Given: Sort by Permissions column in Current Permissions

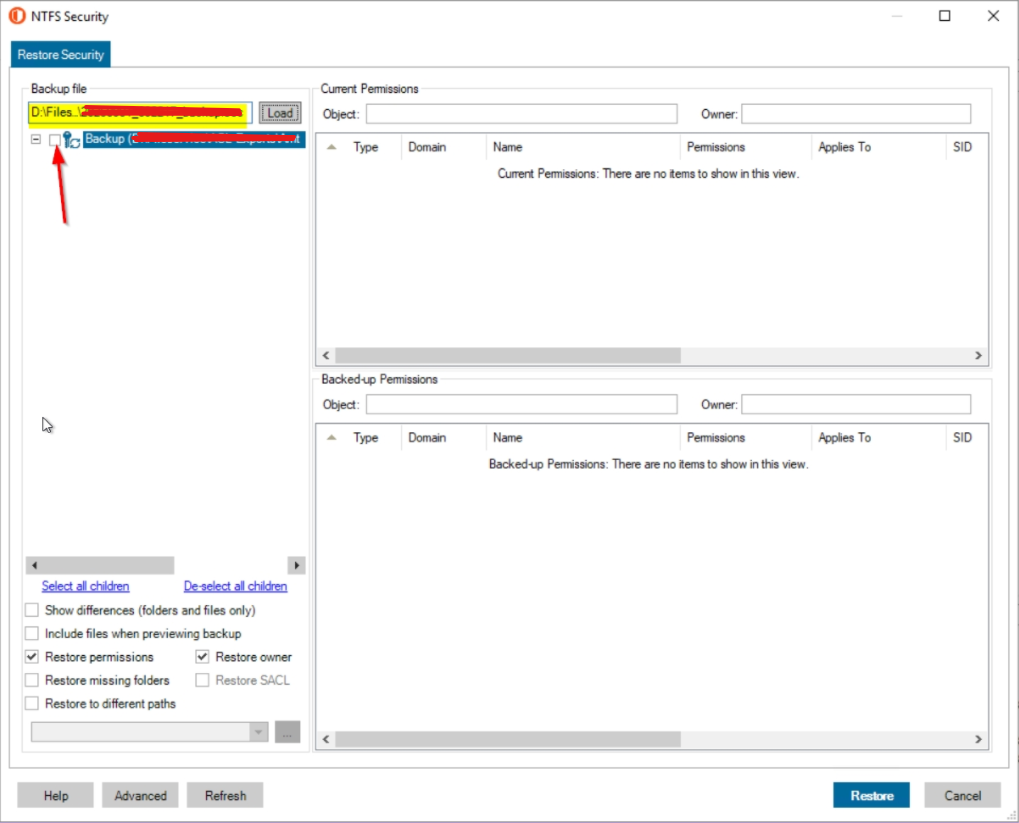Looking at the screenshot, I should point(715,147).
